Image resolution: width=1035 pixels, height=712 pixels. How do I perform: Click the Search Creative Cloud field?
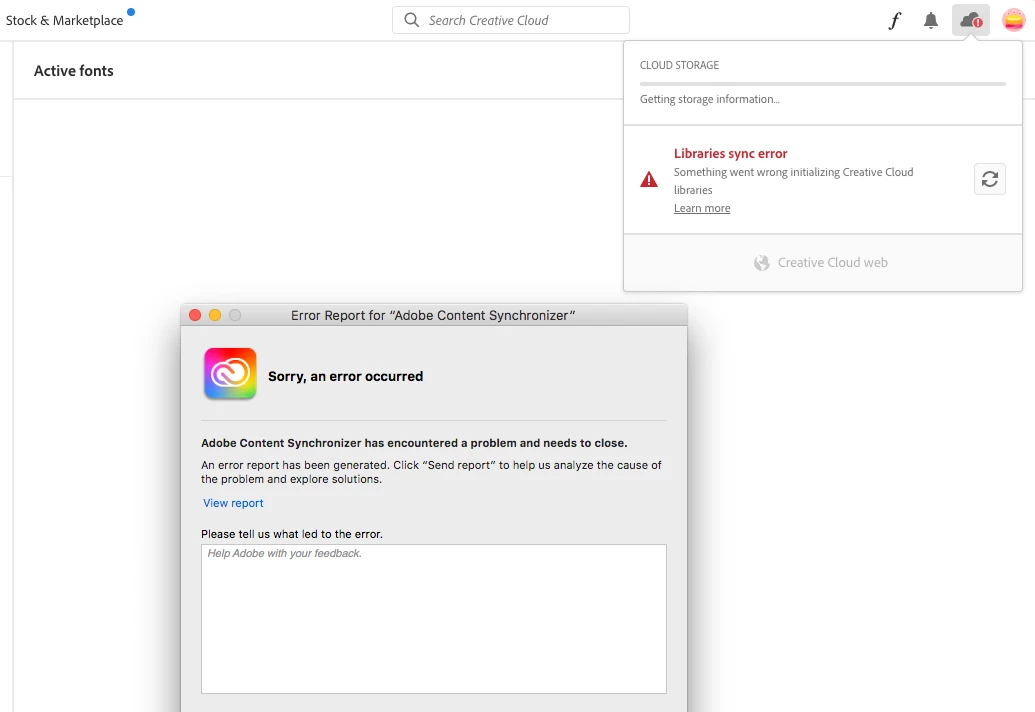[x=511, y=20]
